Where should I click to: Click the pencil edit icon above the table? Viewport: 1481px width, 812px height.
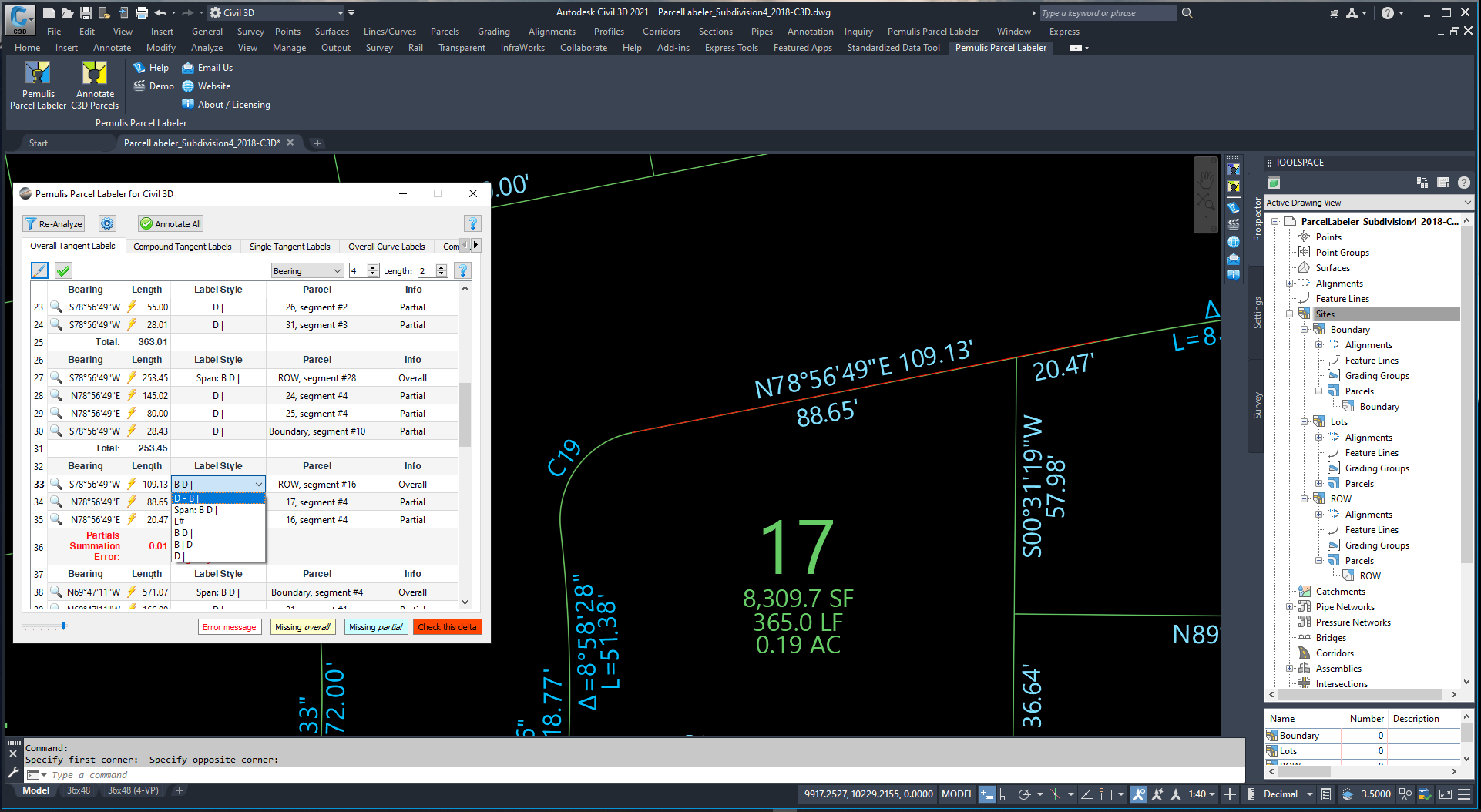[x=39, y=270]
